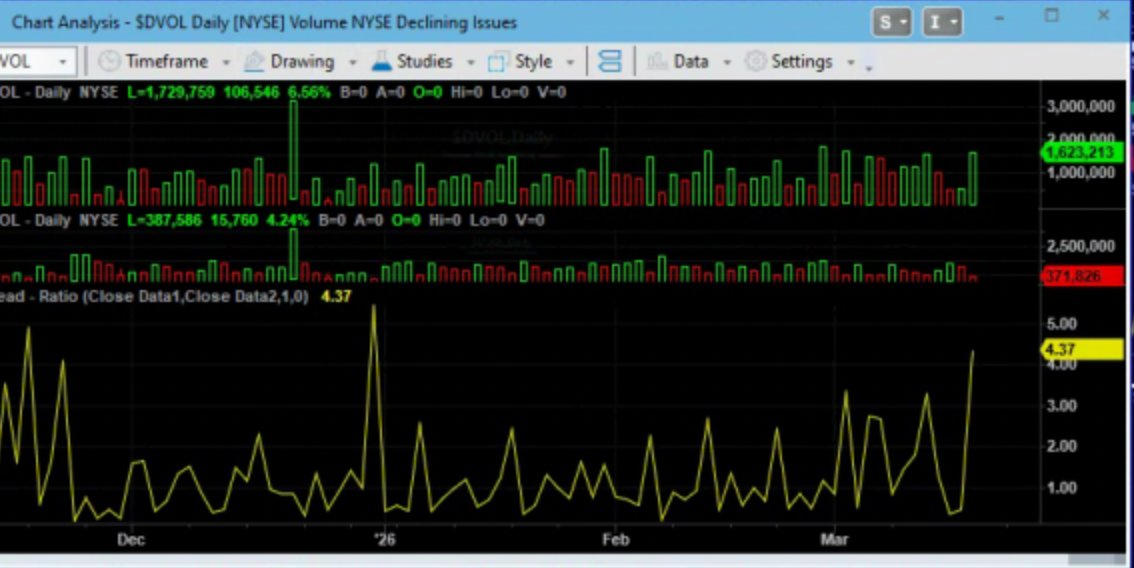Select the red 371,826 price marker
1134x568 pixels.
click(1082, 276)
